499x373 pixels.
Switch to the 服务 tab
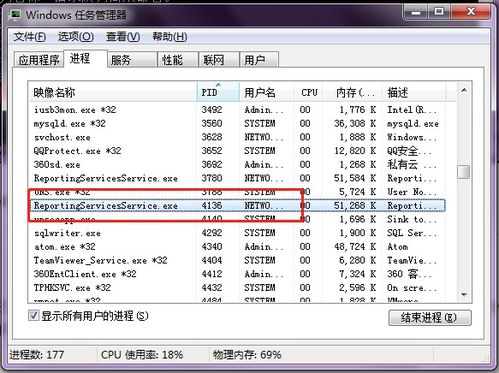[132, 60]
